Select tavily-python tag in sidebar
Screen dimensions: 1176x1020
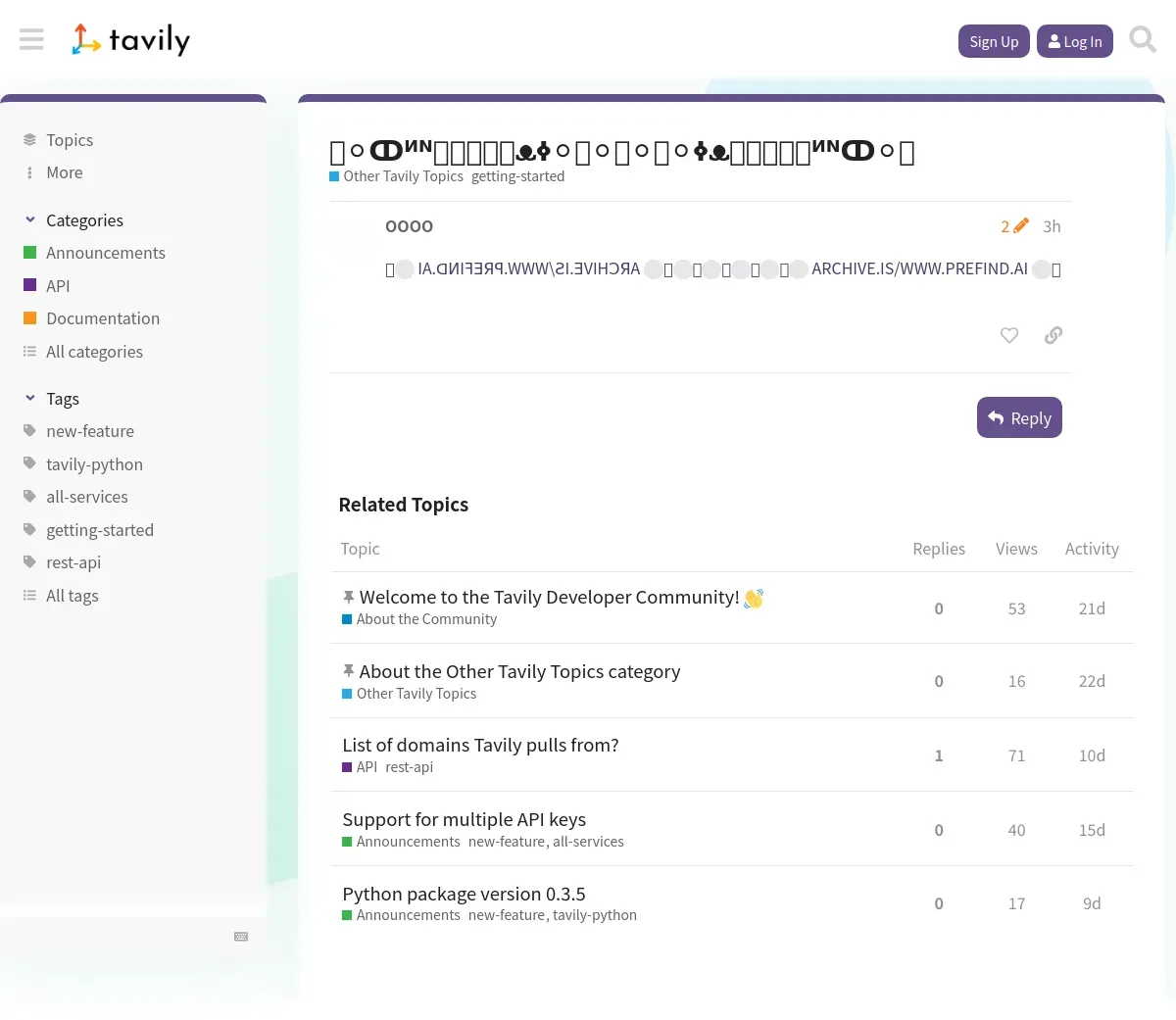[94, 464]
